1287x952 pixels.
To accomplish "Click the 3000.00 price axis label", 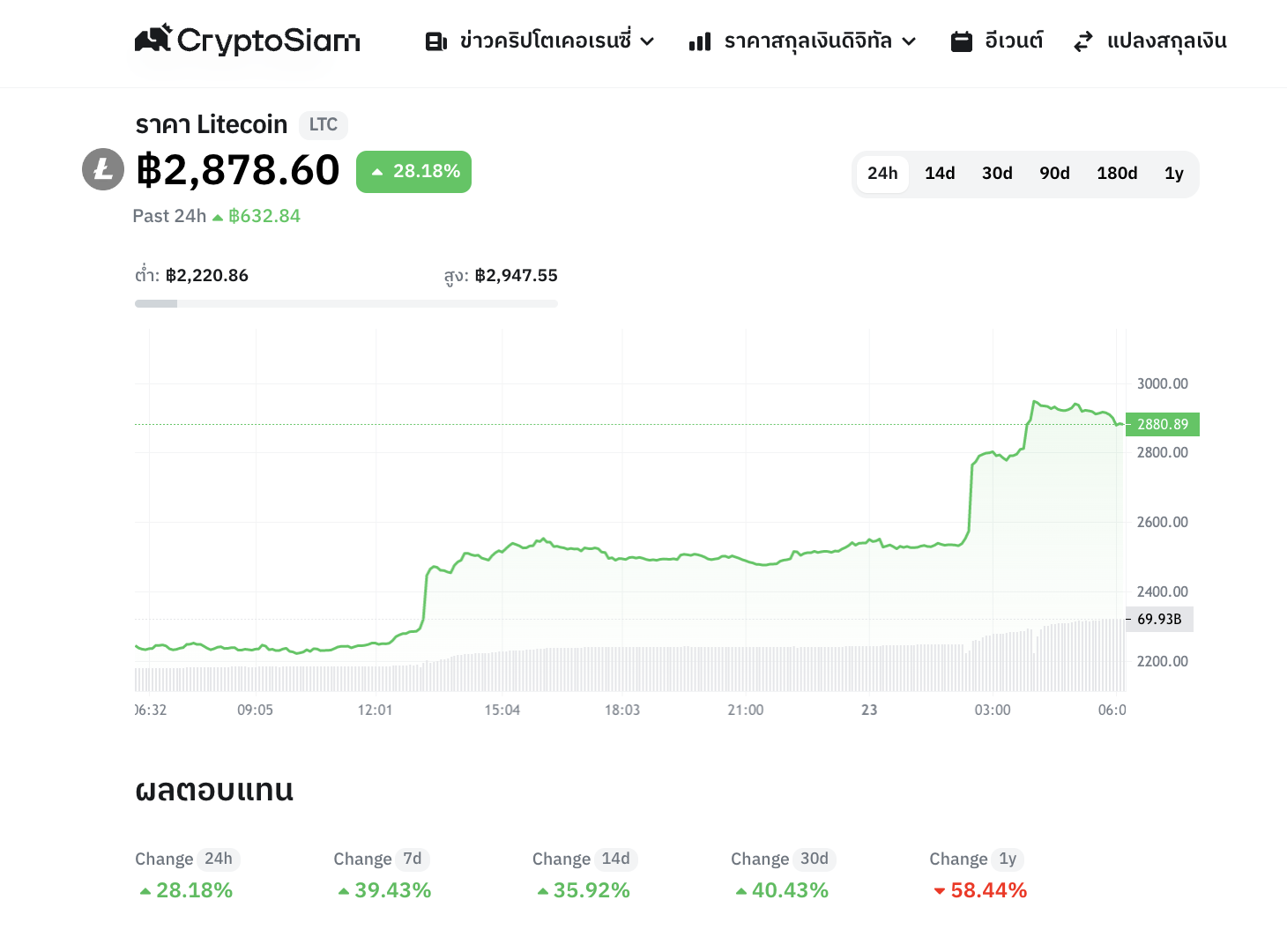I will (1163, 383).
